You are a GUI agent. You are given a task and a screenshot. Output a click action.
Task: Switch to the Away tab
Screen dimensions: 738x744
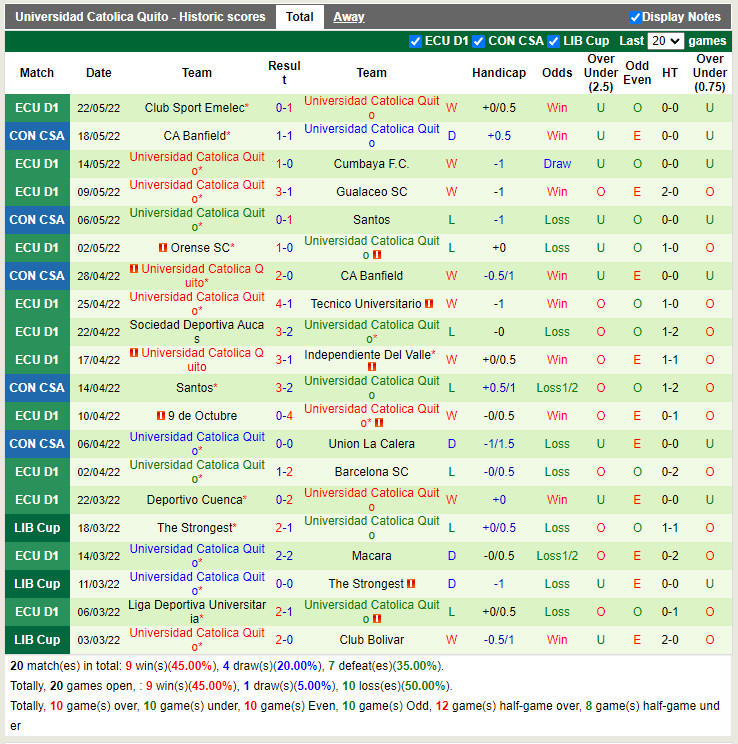349,17
